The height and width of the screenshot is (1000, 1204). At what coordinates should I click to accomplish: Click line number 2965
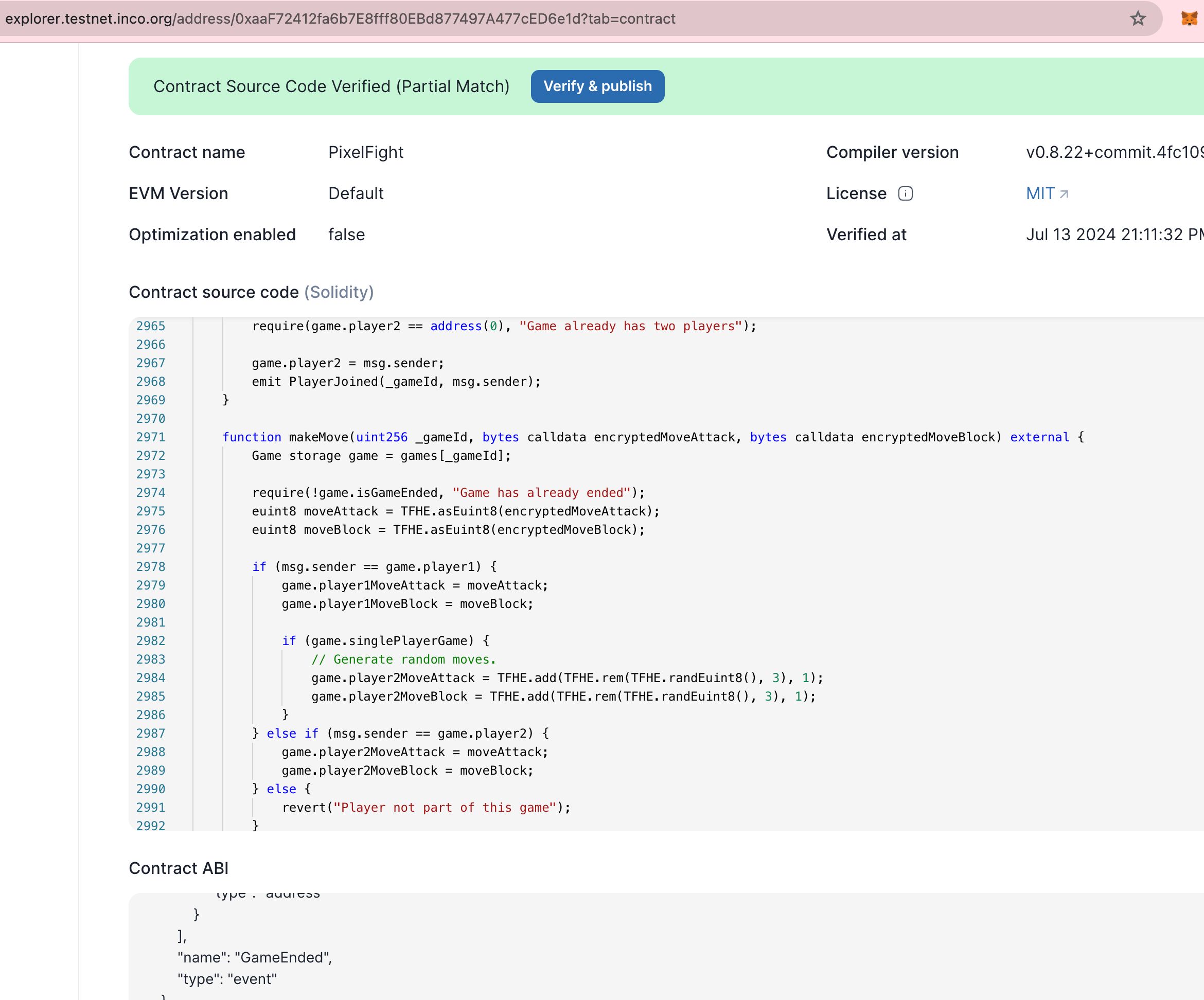point(151,326)
